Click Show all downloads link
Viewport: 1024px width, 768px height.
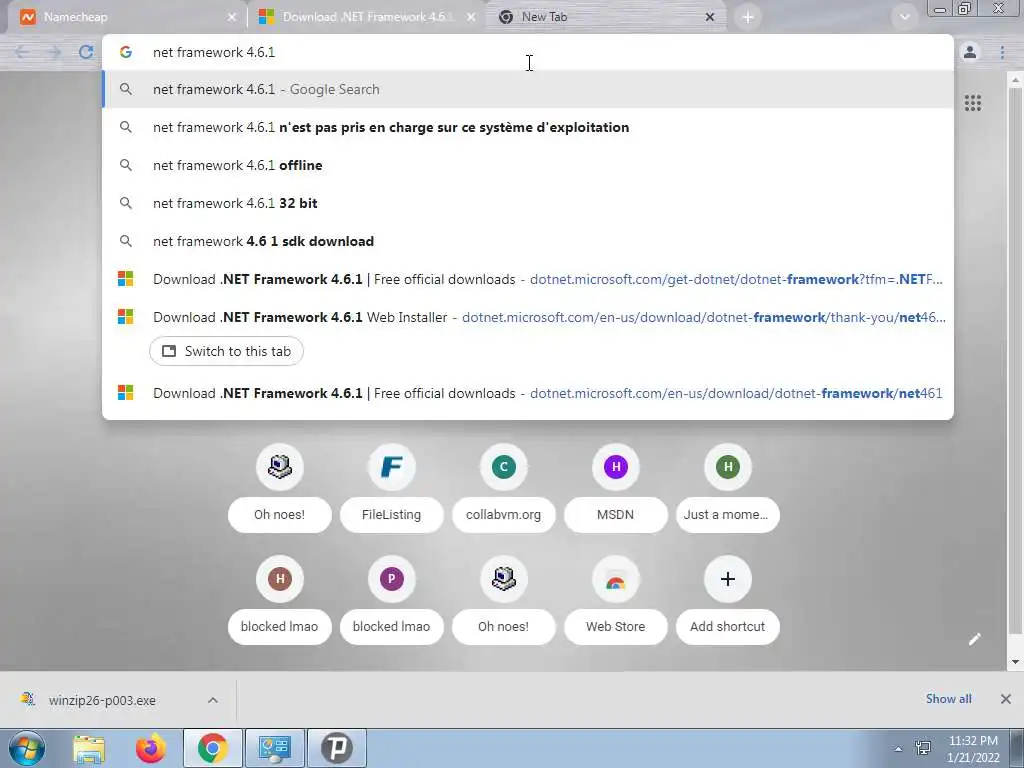[948, 699]
